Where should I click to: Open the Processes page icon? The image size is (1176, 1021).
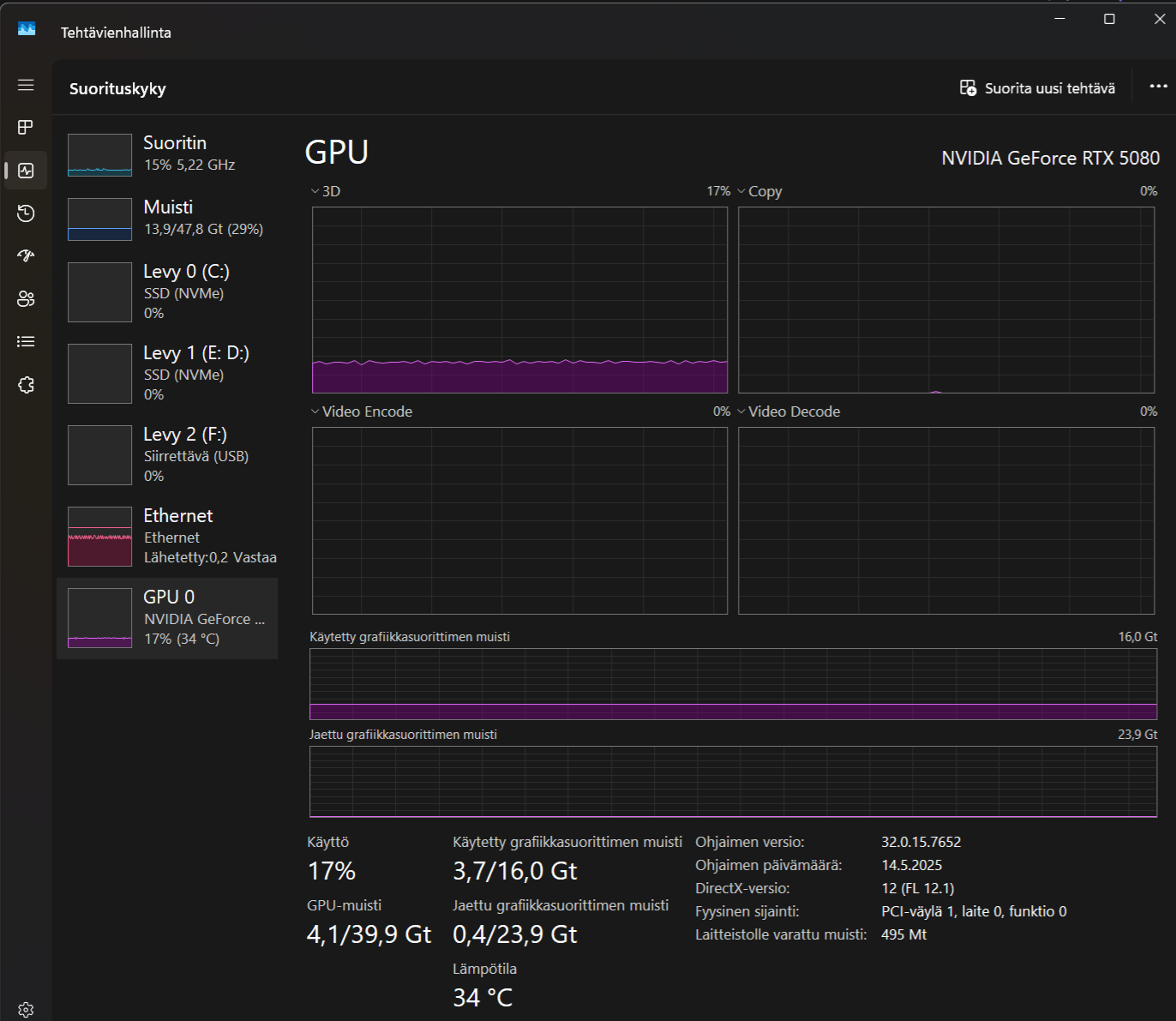(x=26, y=127)
